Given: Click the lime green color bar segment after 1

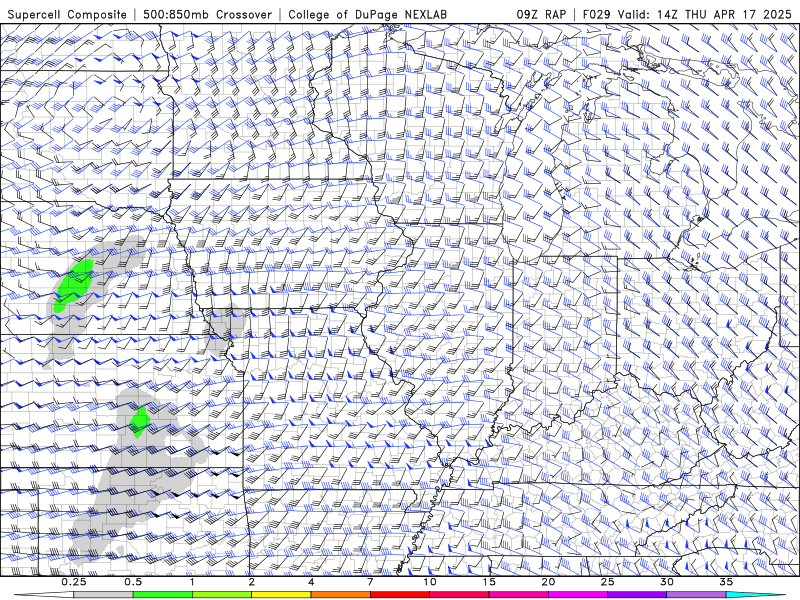Looking at the screenshot, I should coord(221,595).
